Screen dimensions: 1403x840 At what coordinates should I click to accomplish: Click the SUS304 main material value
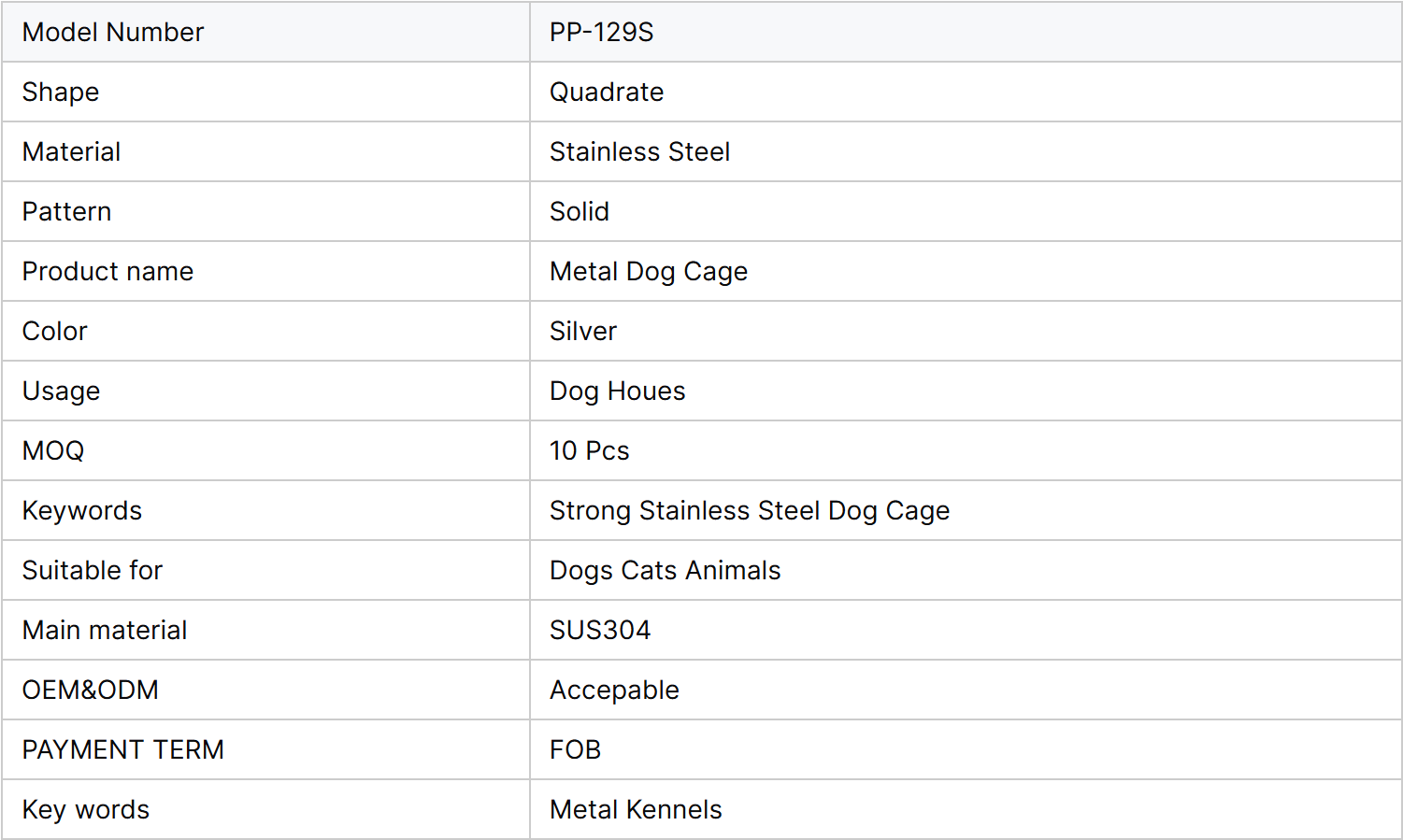600,630
